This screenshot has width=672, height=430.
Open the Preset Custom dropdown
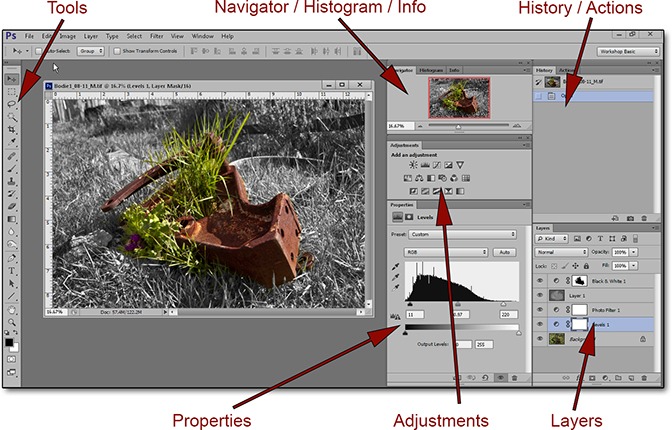click(462, 234)
